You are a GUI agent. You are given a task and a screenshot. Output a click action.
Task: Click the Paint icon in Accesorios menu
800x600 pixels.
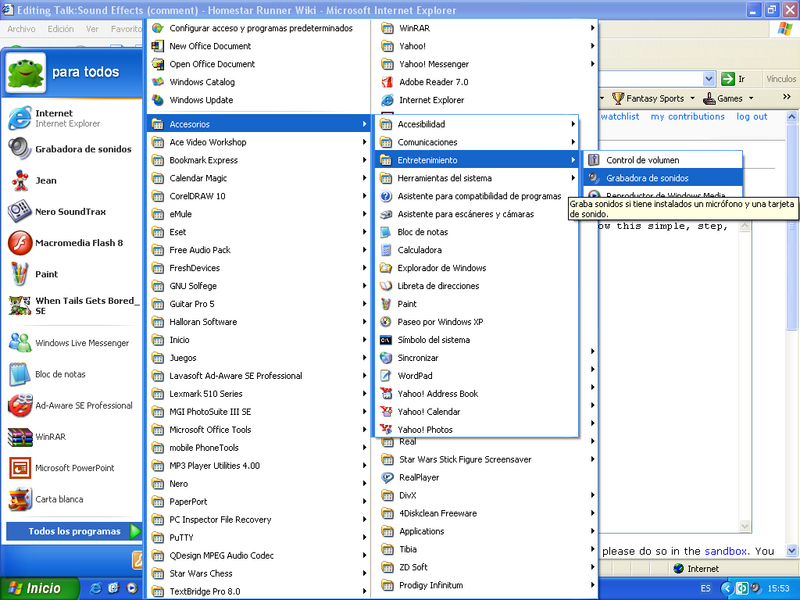point(386,304)
